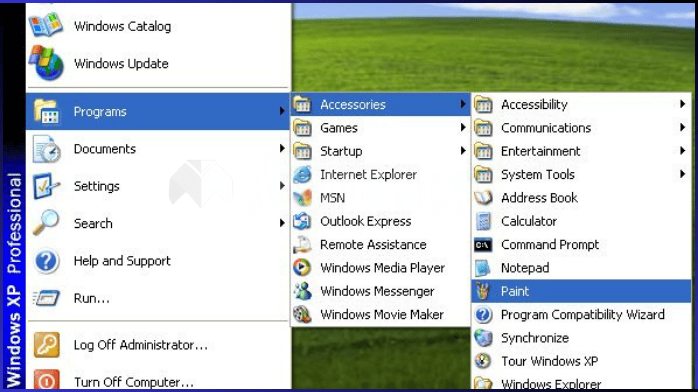The image size is (698, 392).
Task: Click the Games folder icon
Action: pyautogui.click(x=302, y=128)
